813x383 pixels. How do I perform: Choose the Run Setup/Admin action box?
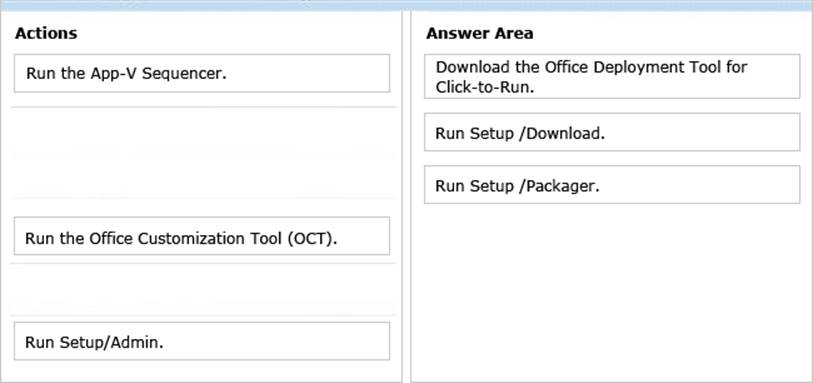202,341
